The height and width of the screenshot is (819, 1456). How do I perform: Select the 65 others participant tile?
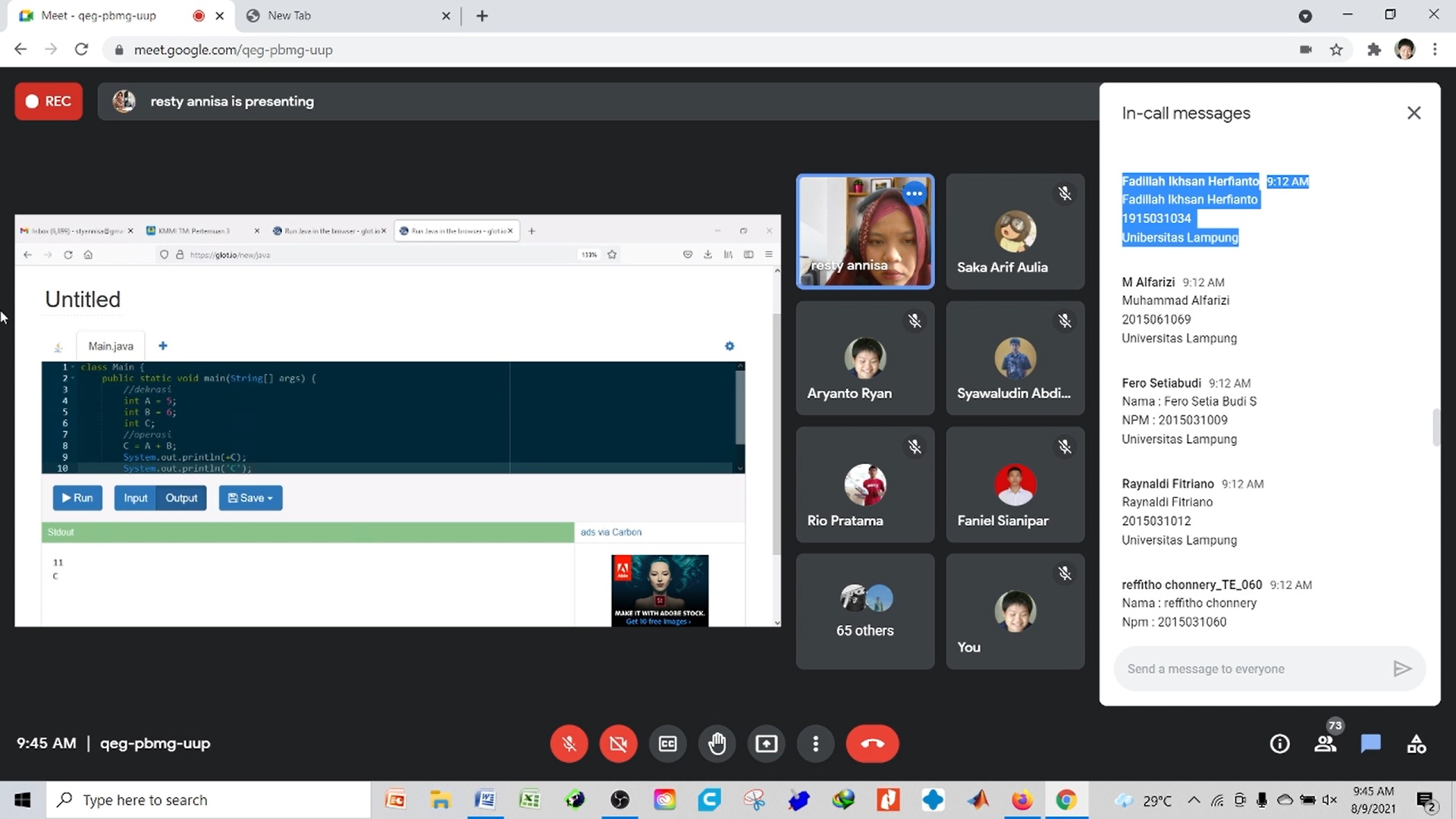[x=864, y=611]
